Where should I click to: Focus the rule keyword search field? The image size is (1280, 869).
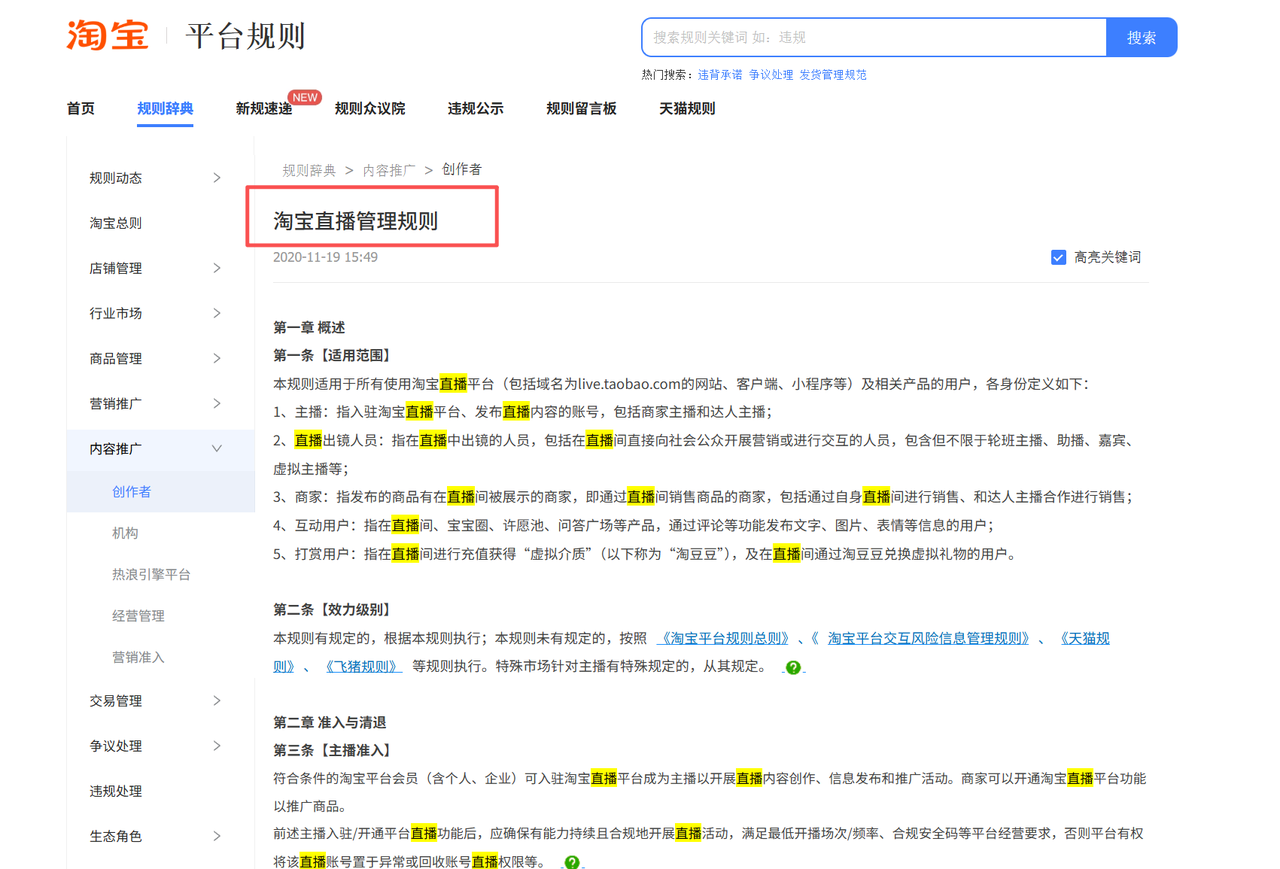(x=875, y=37)
